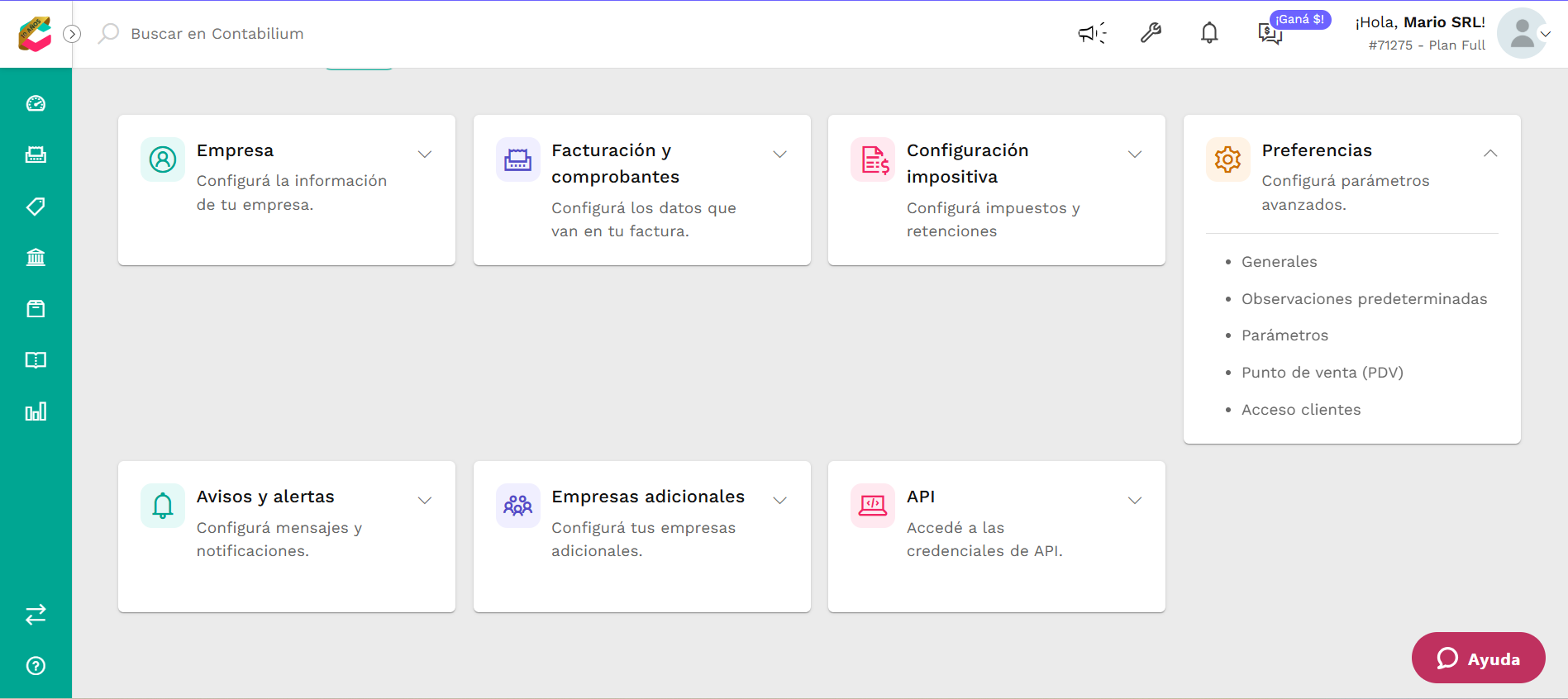The height and width of the screenshot is (699, 1568).
Task: Open the help question mark sidebar icon
Action: [x=36, y=666]
